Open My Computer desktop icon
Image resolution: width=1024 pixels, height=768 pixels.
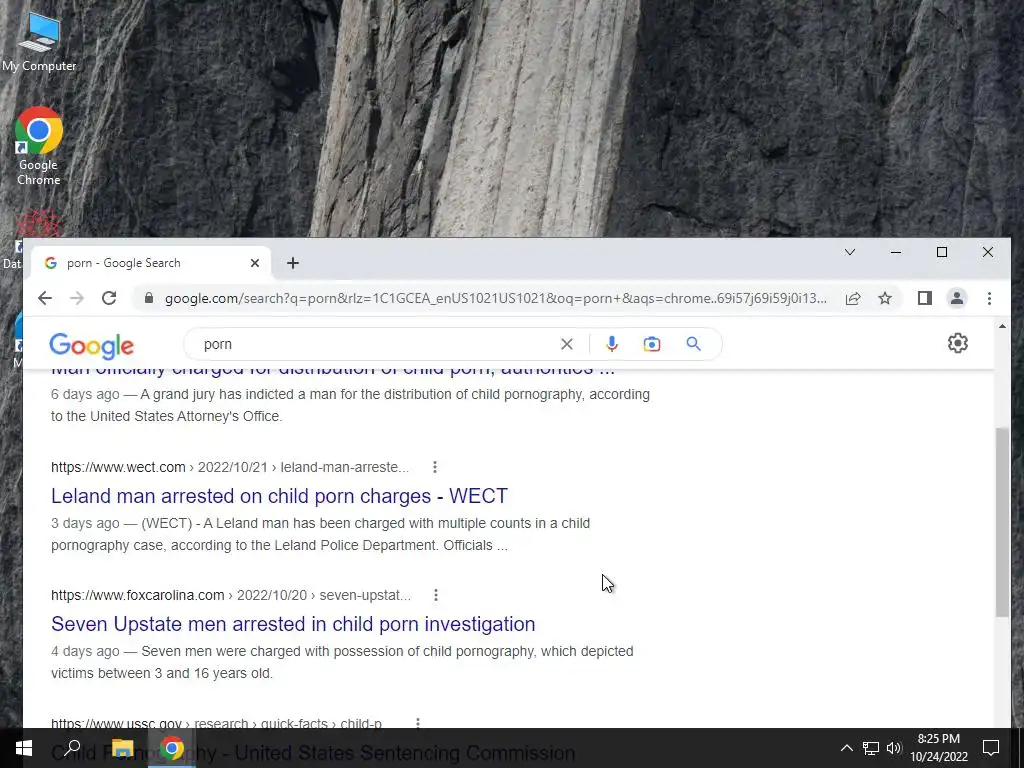pyautogui.click(x=39, y=42)
